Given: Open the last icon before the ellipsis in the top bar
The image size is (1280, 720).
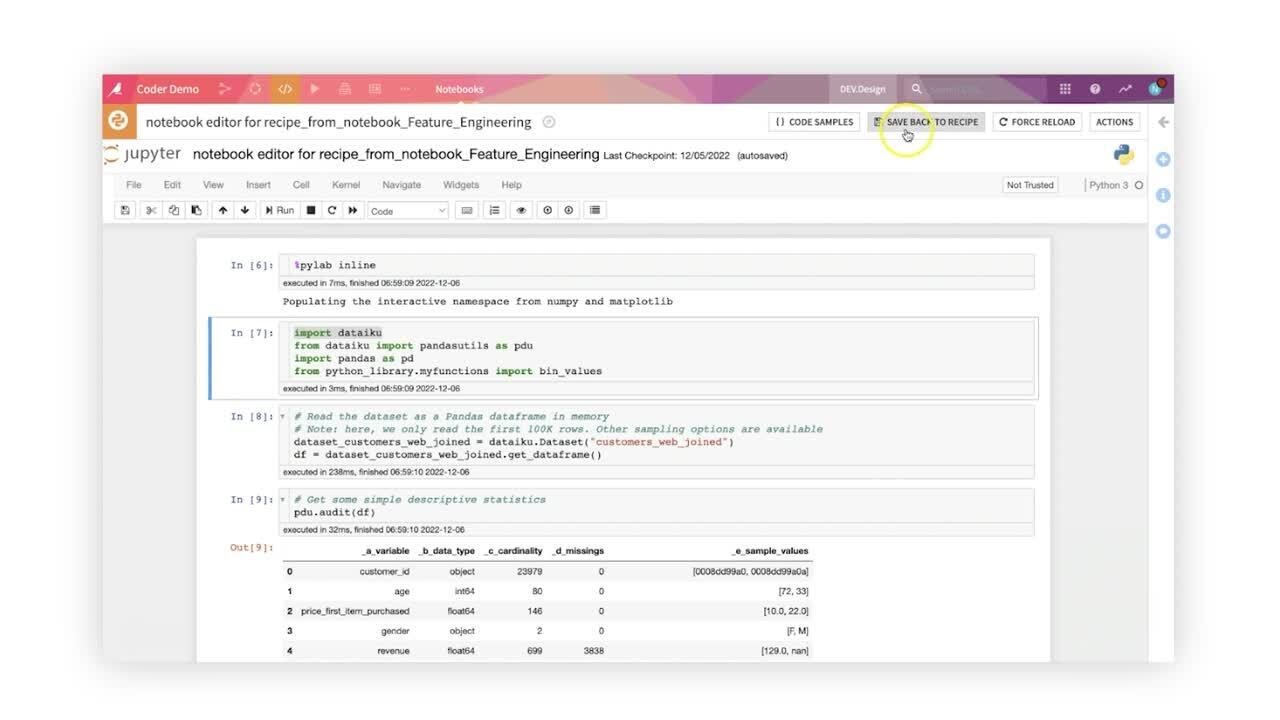Looking at the screenshot, I should coord(375,89).
